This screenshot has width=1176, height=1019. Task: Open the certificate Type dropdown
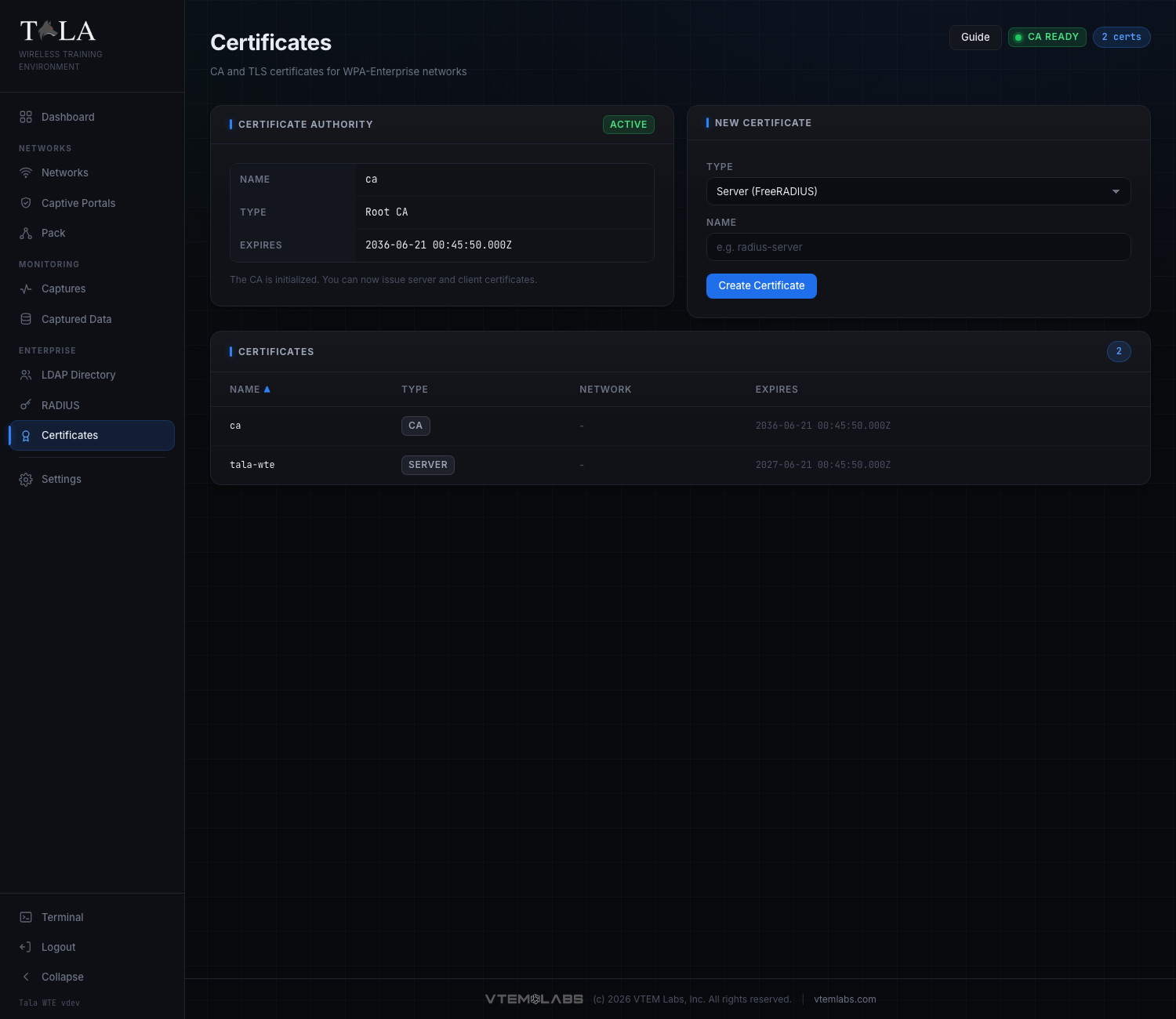point(918,191)
